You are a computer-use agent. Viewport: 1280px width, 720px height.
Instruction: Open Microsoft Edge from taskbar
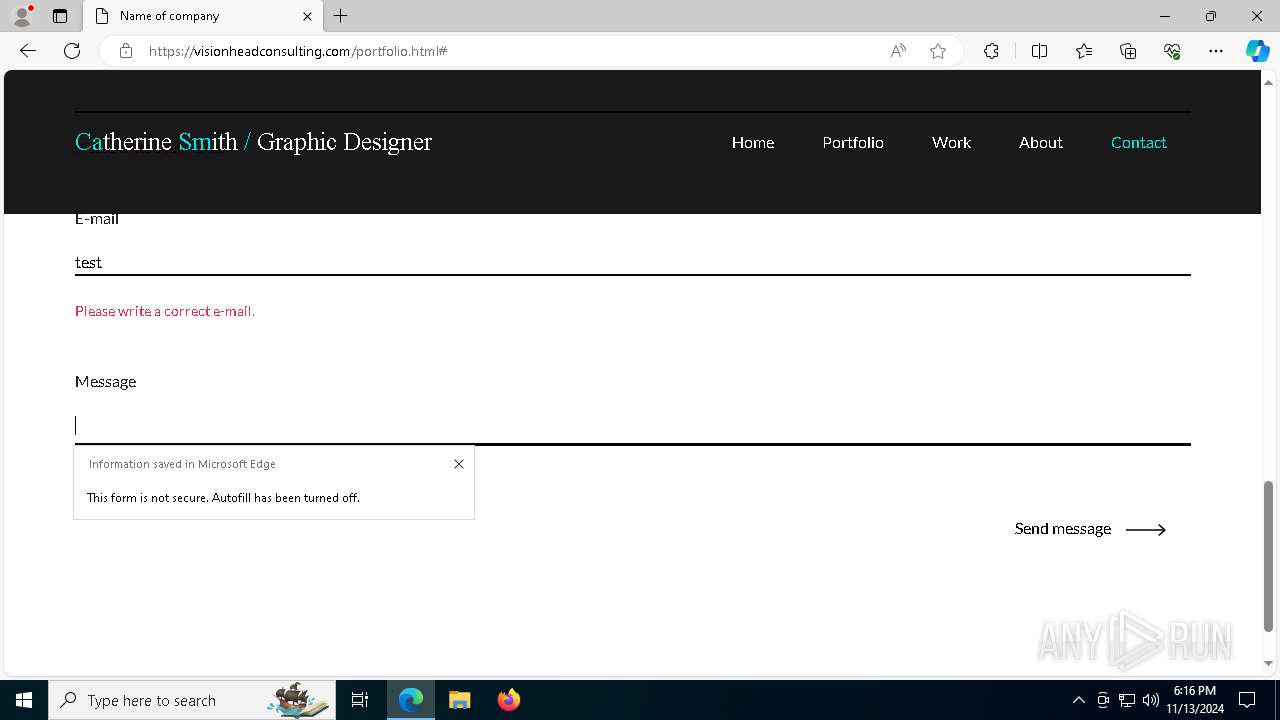coord(411,700)
